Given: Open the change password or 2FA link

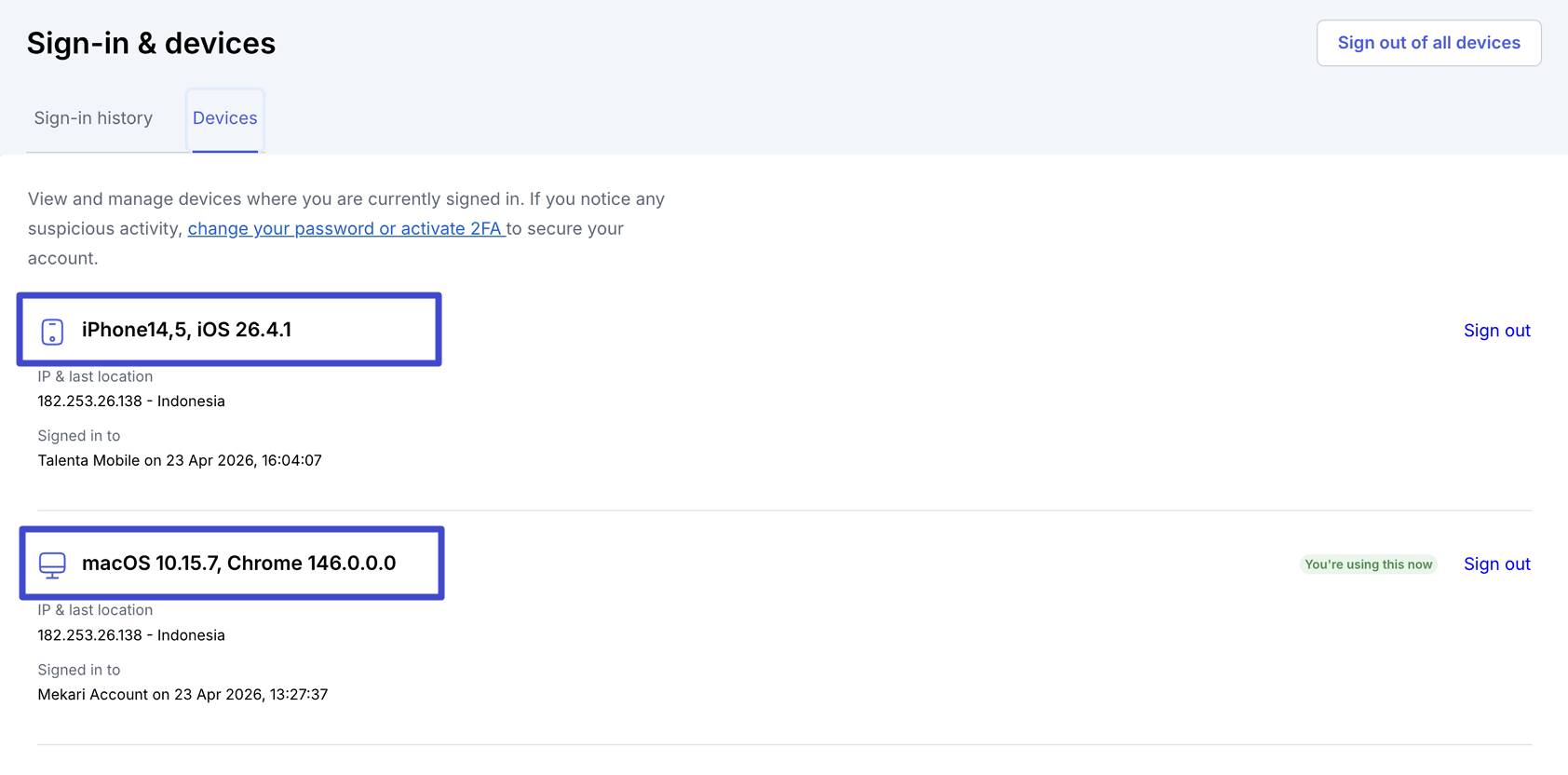Looking at the screenshot, I should (x=345, y=228).
